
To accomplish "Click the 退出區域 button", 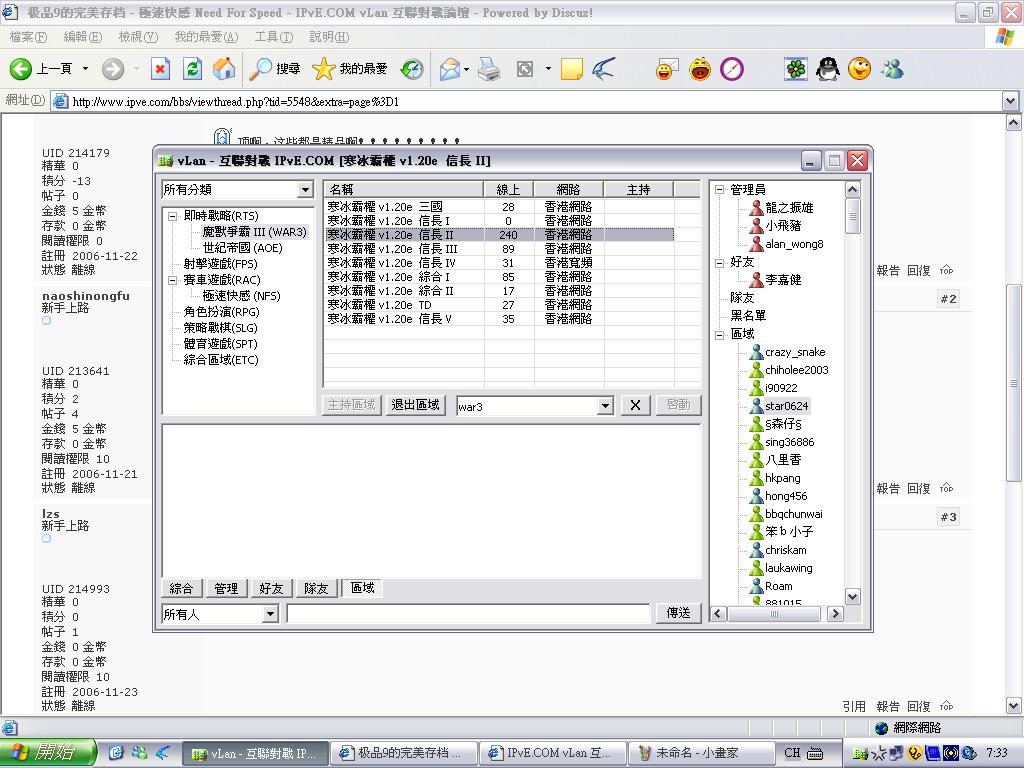I will point(415,405).
